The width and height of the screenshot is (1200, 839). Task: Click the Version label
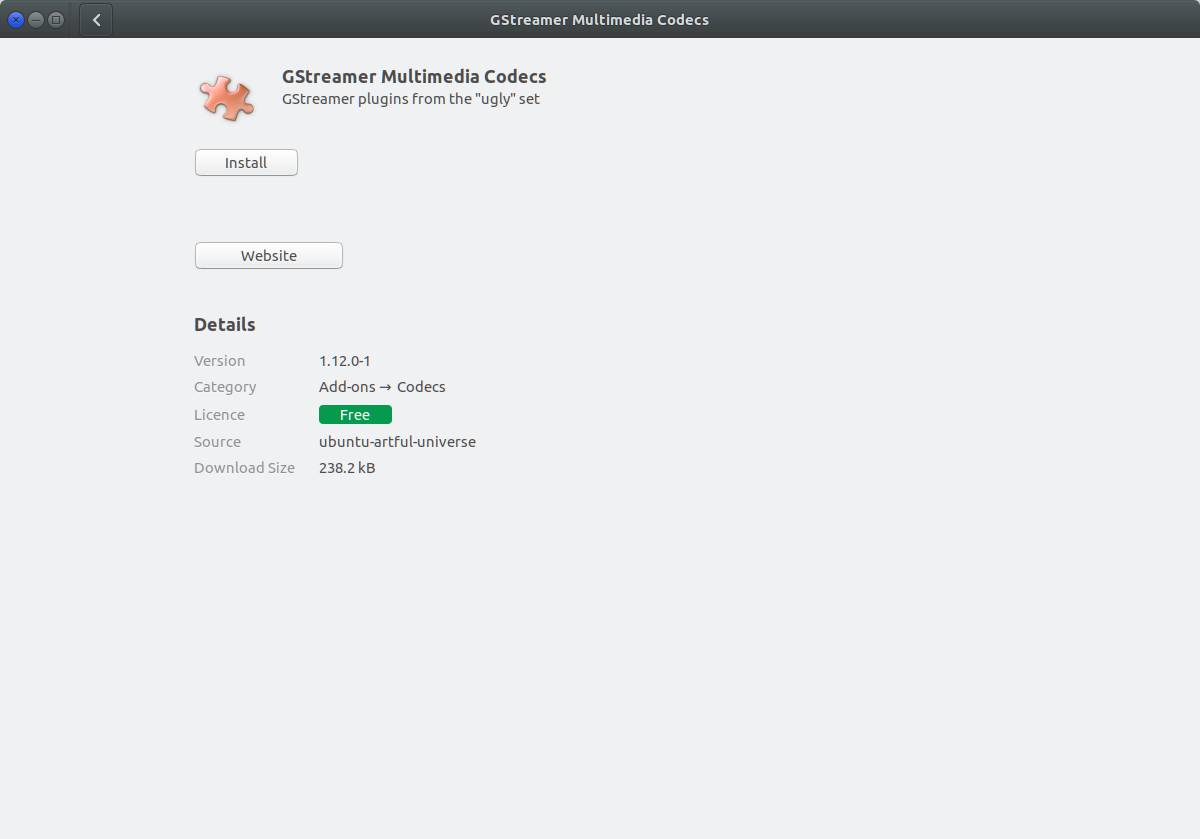tap(220, 361)
